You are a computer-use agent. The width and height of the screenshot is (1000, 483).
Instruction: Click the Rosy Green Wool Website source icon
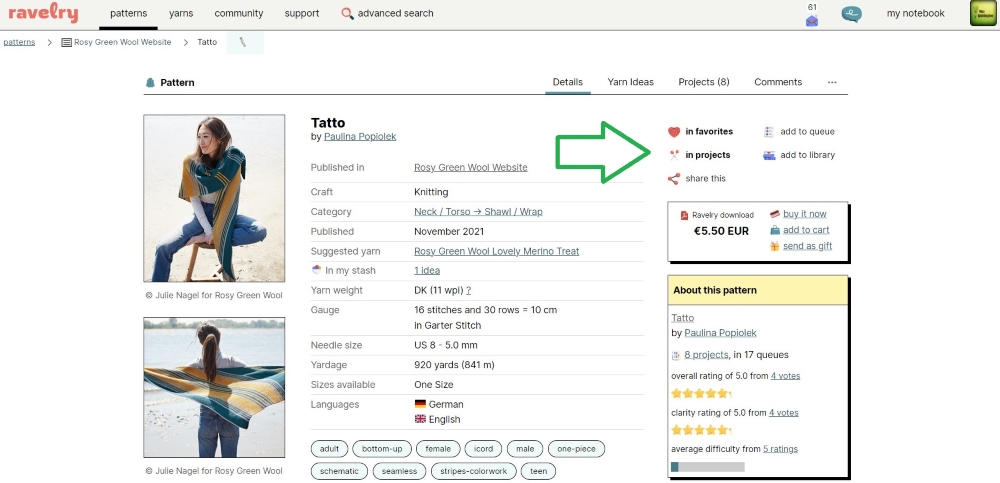point(66,42)
